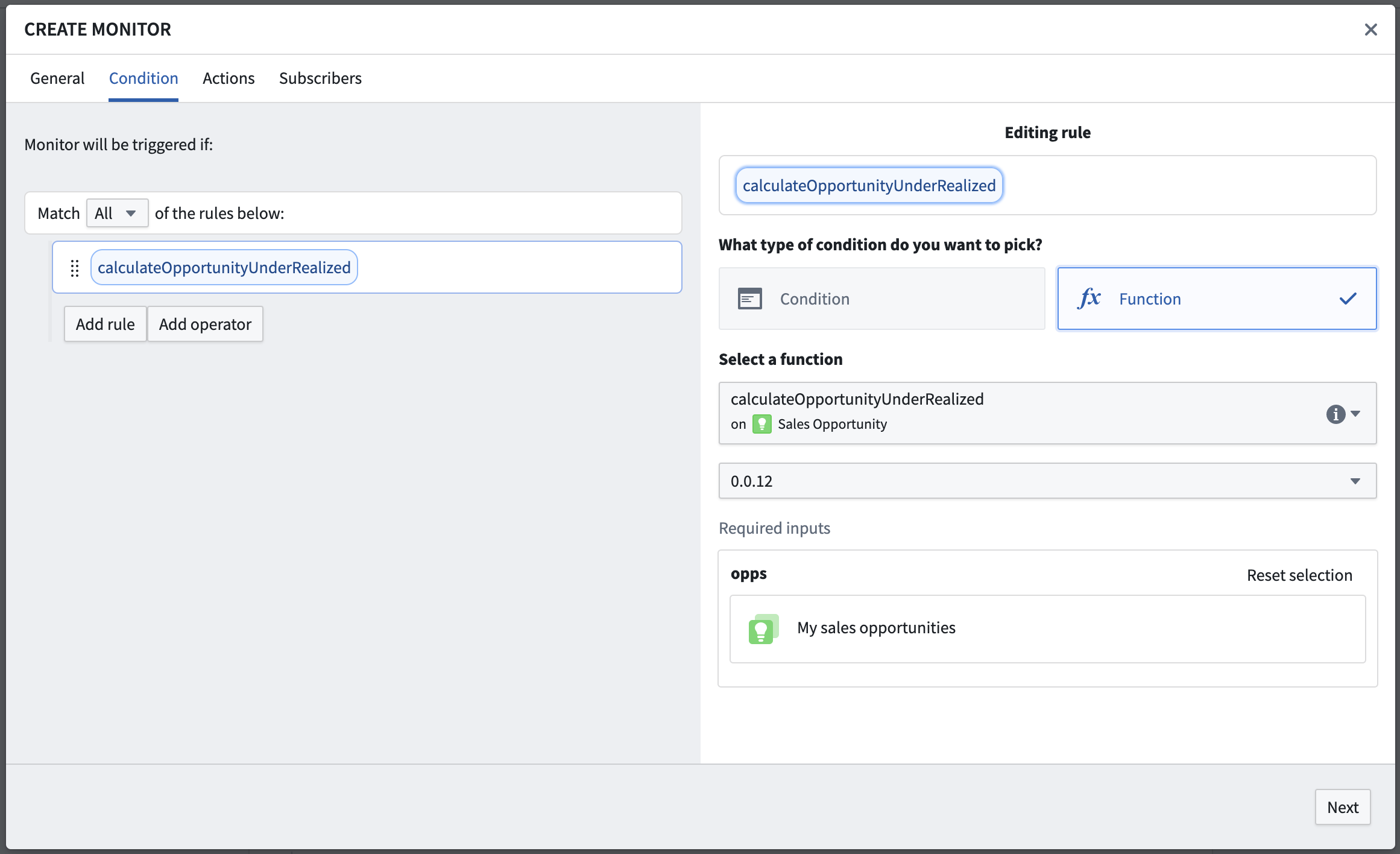Click the fx function icon
1400x854 pixels.
point(1089,298)
